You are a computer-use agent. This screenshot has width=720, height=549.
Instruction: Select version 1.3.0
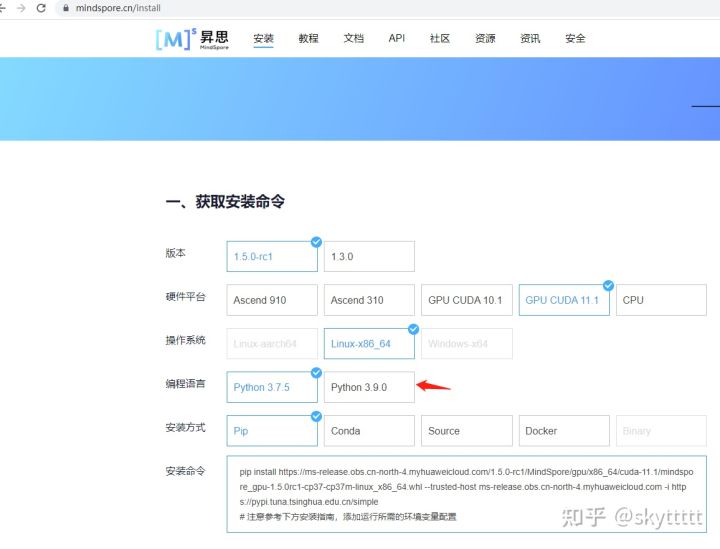coord(369,256)
